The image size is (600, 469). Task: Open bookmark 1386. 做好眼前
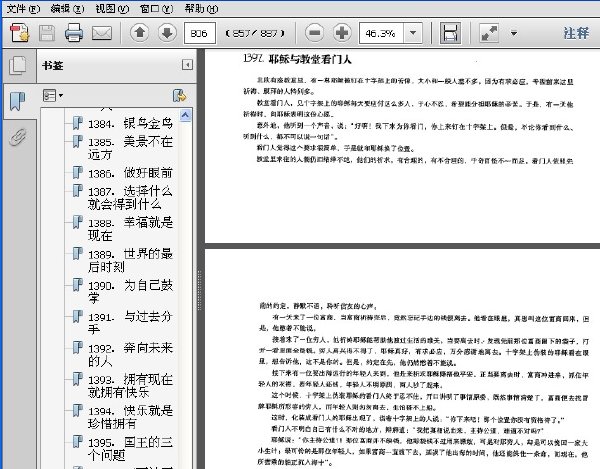130,173
